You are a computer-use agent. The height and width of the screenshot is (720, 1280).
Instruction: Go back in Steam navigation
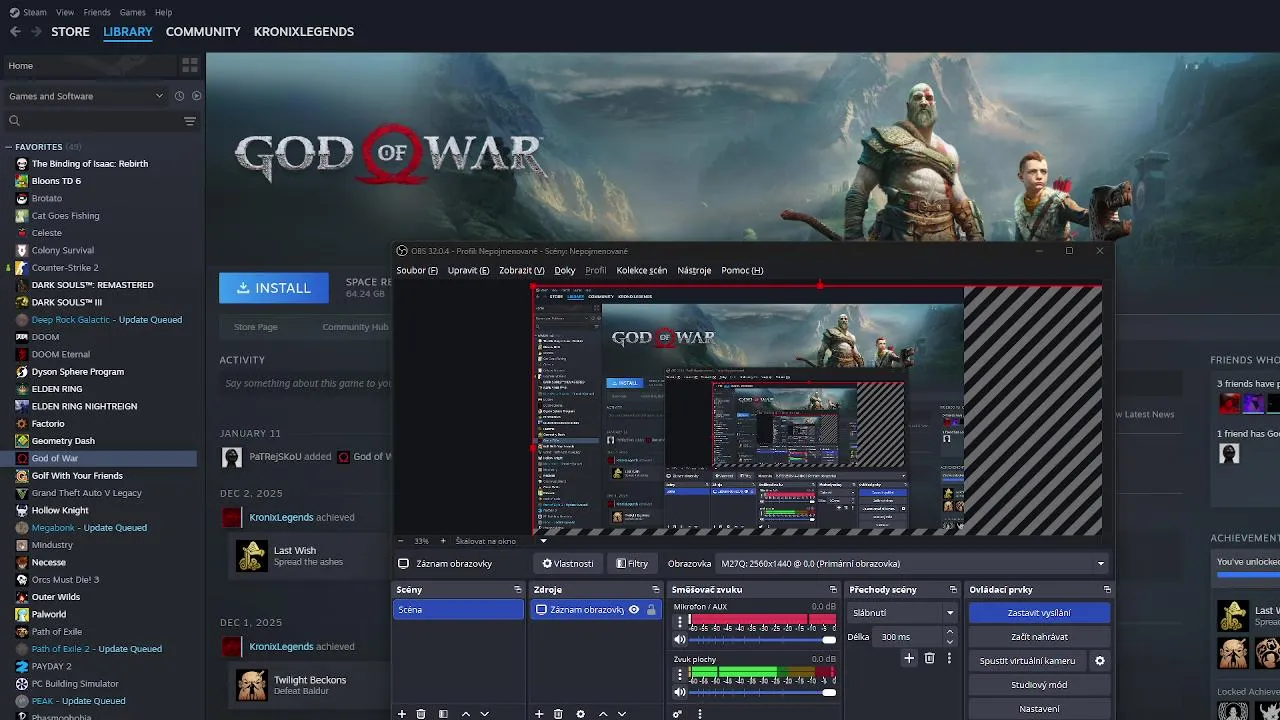15,32
